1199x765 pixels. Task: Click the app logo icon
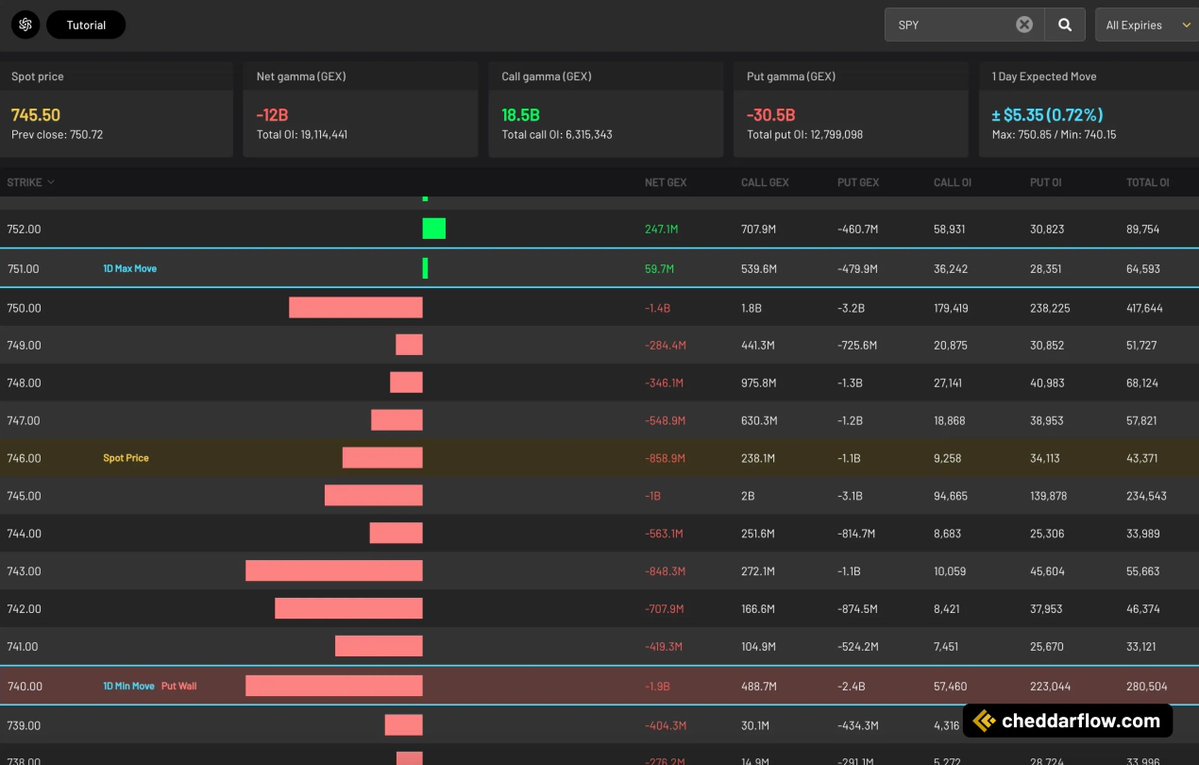[x=25, y=24]
